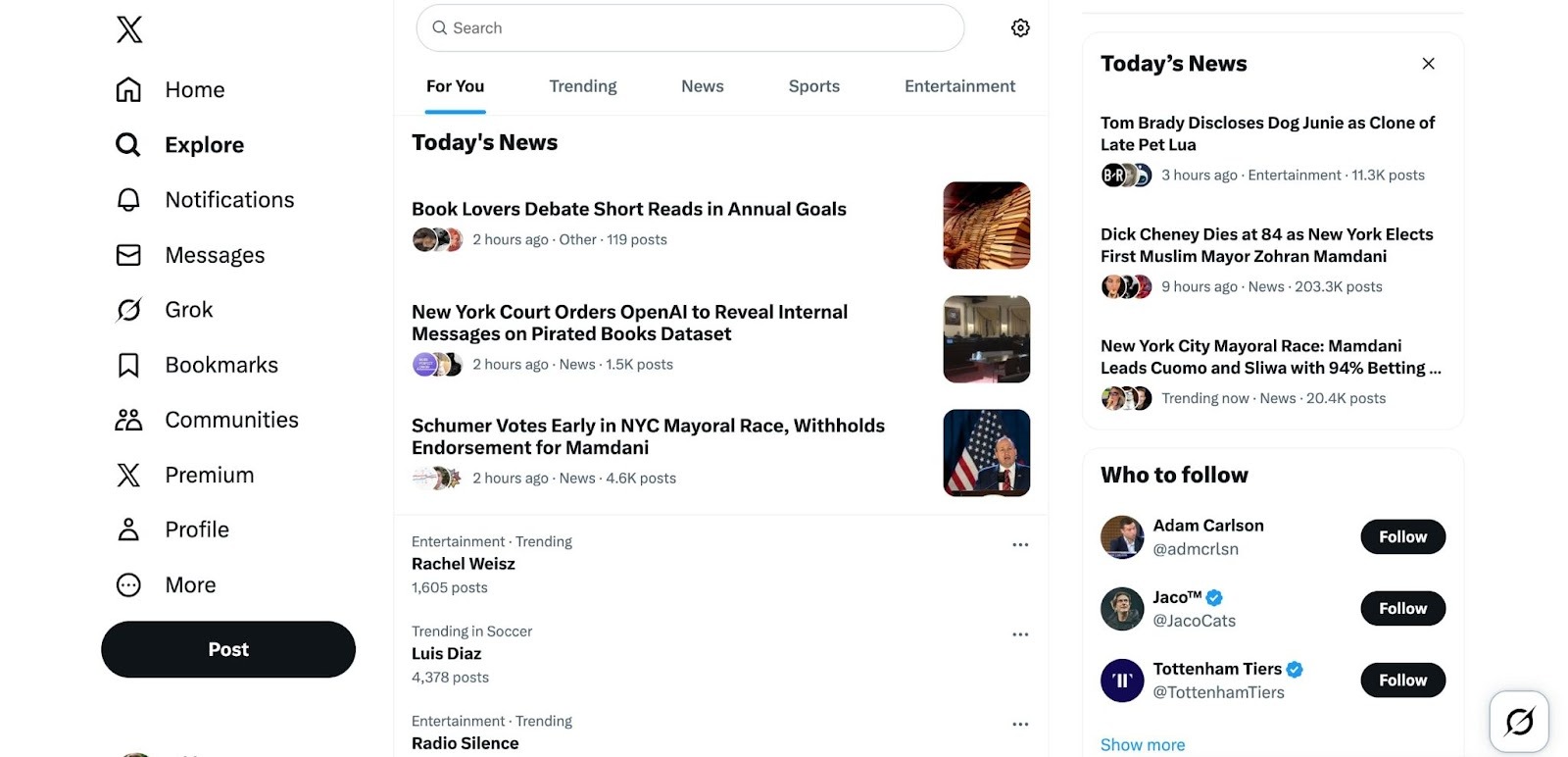Click the @JacoCats handle

(1195, 621)
